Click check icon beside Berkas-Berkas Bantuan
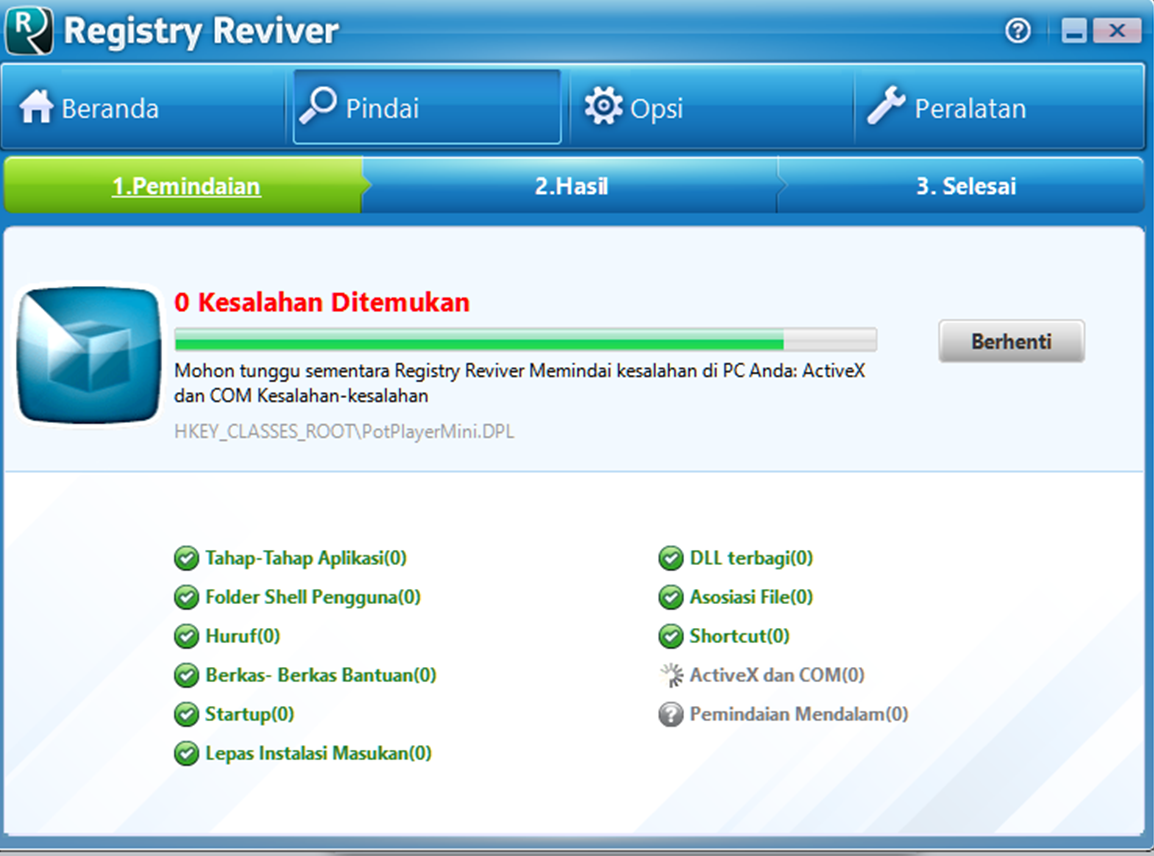Screen dimensions: 1154x856 [x=186, y=676]
